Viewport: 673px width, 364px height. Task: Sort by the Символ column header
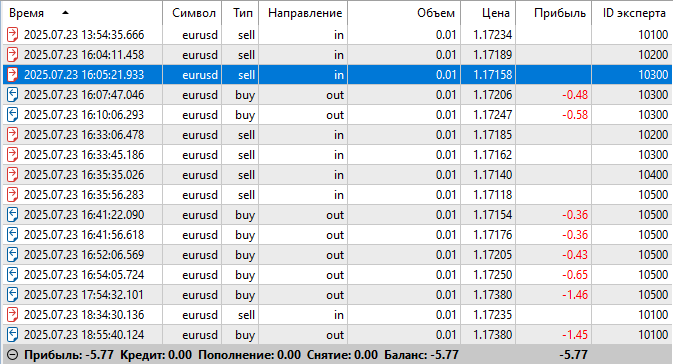pos(192,13)
